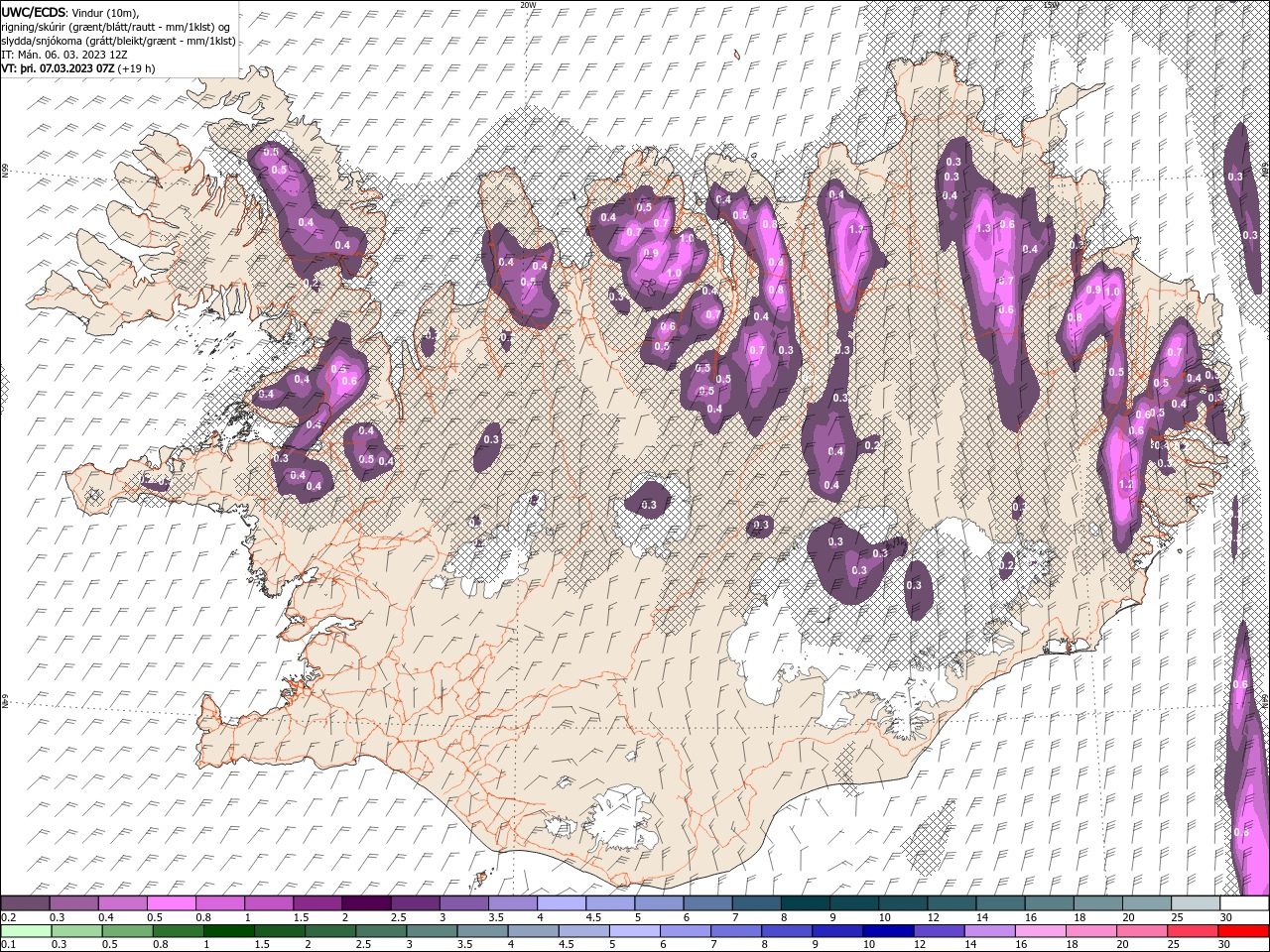1270x952 pixels.
Task: Pick the upper legend swatch labeled 0.4
Action: click(x=122, y=903)
